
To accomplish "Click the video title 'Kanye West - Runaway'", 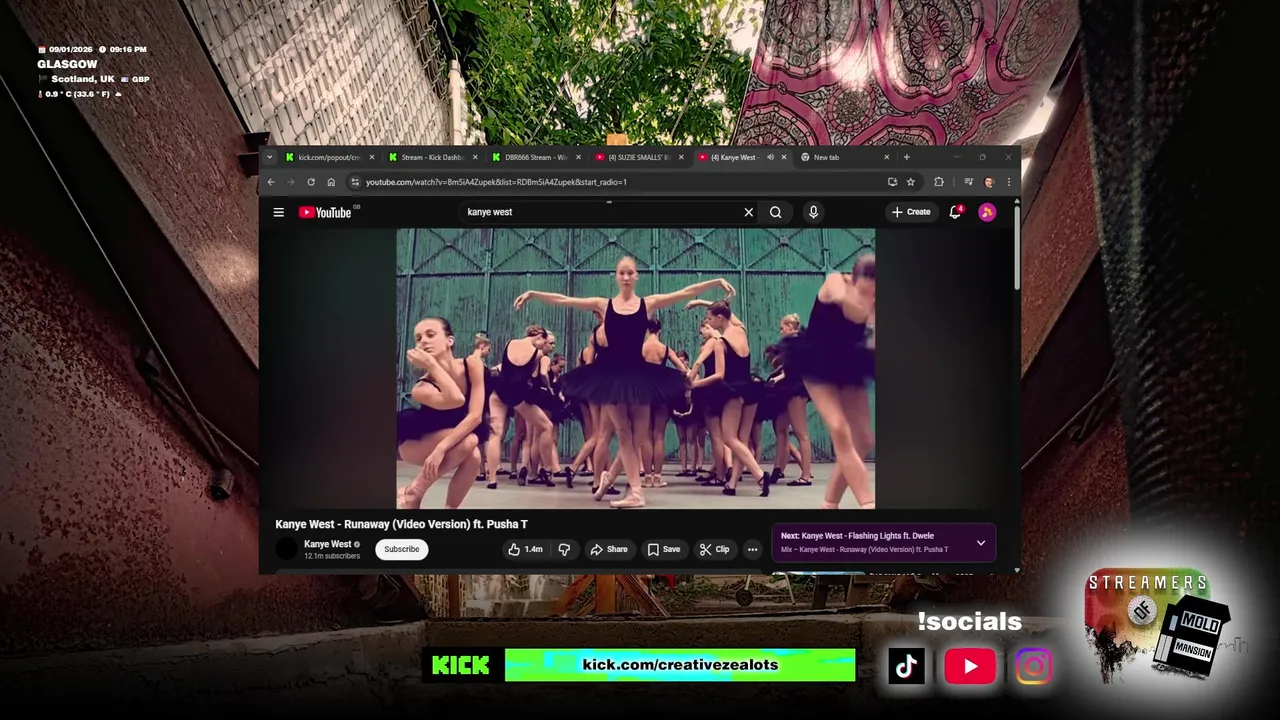I will tap(402, 524).
